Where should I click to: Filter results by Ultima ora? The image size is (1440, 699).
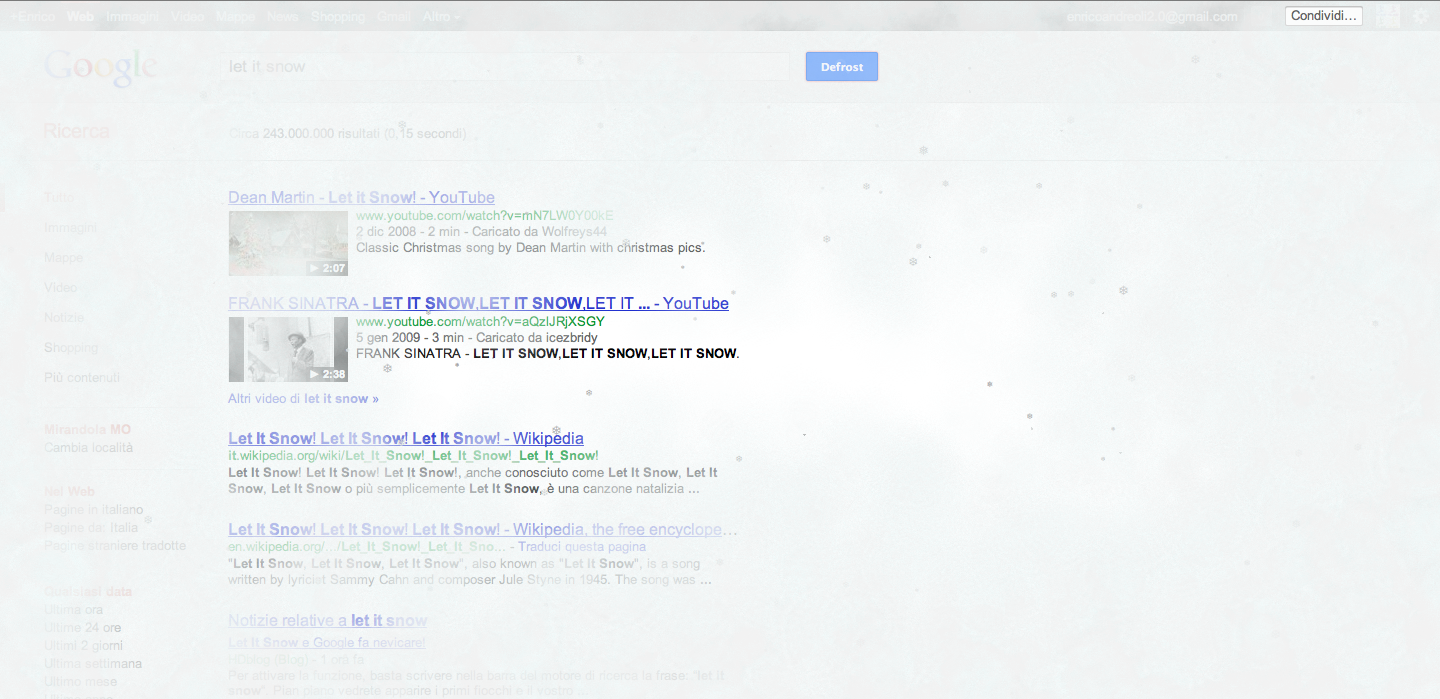pos(73,610)
